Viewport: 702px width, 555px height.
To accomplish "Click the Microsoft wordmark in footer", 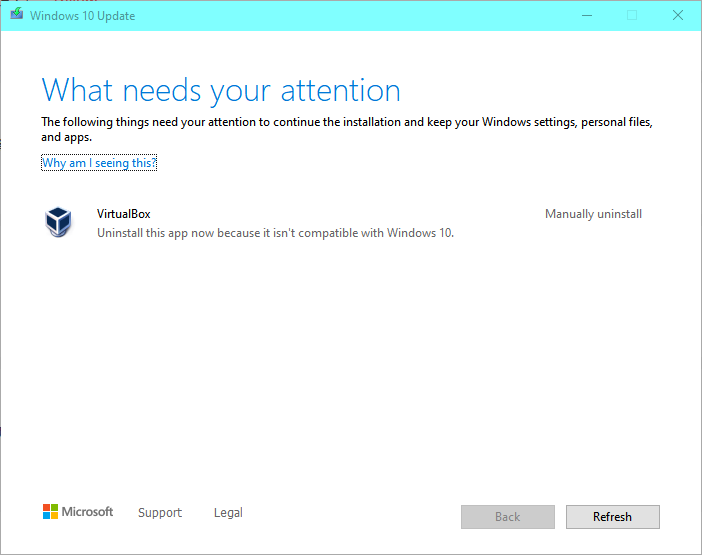I will point(88,512).
